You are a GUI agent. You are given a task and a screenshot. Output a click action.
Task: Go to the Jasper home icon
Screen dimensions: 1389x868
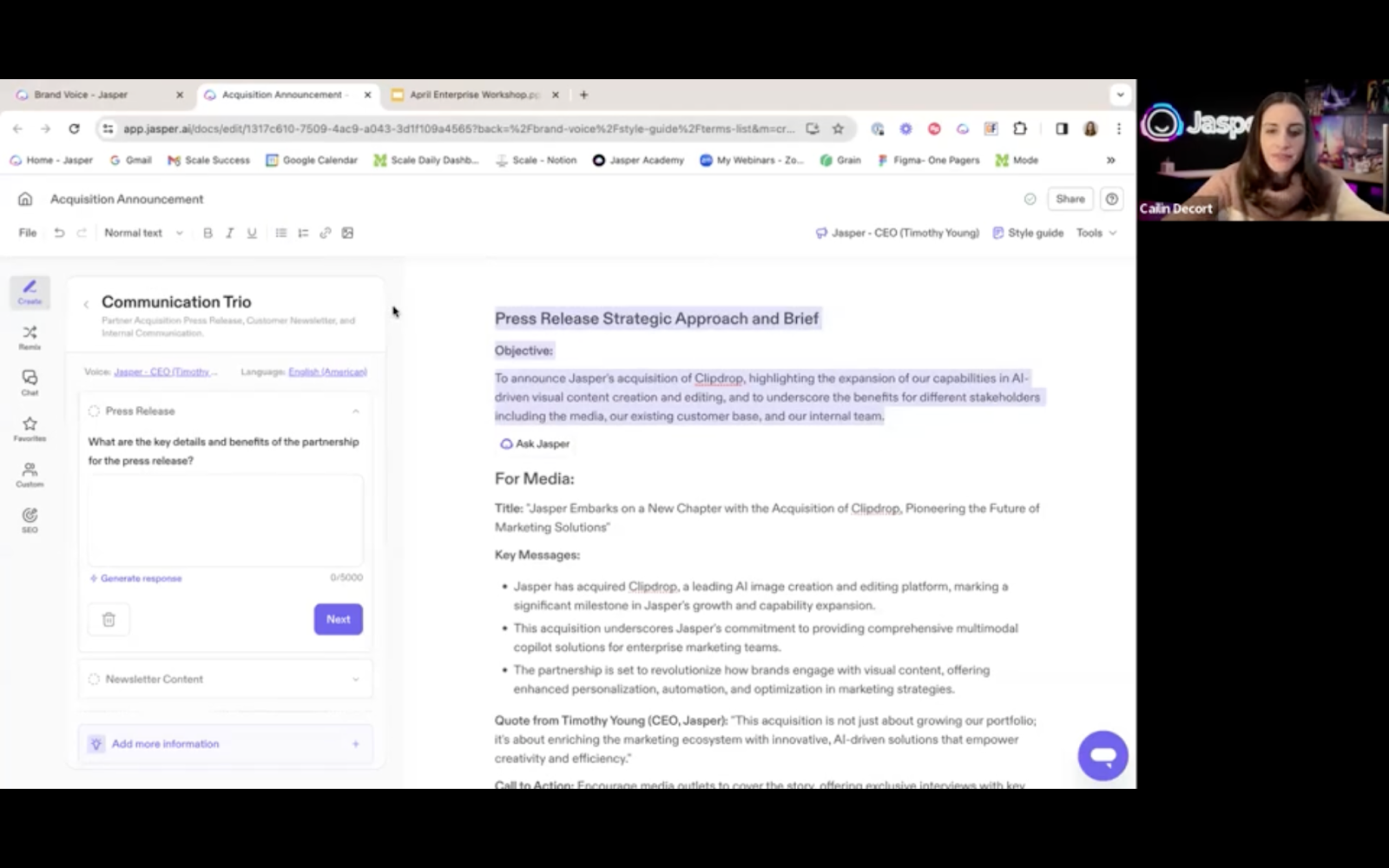(25, 199)
